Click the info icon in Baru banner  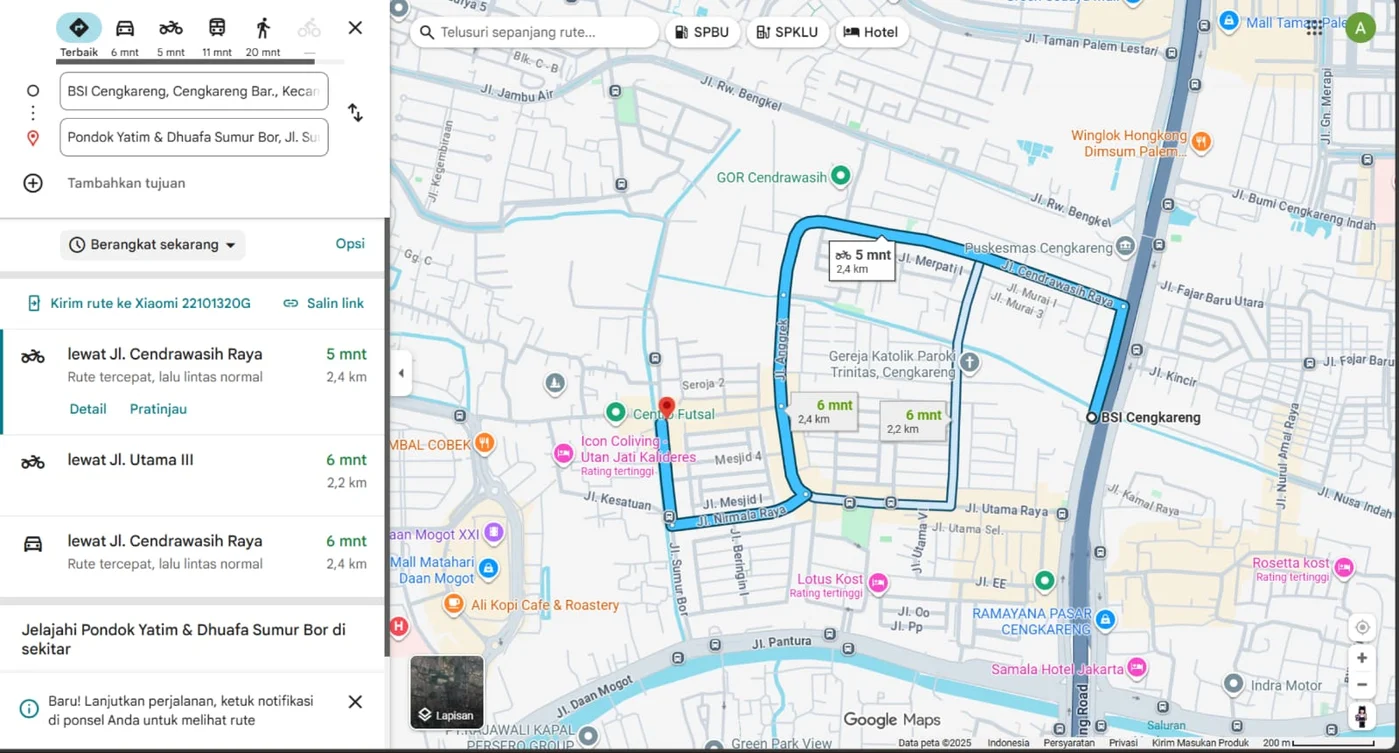click(29, 709)
